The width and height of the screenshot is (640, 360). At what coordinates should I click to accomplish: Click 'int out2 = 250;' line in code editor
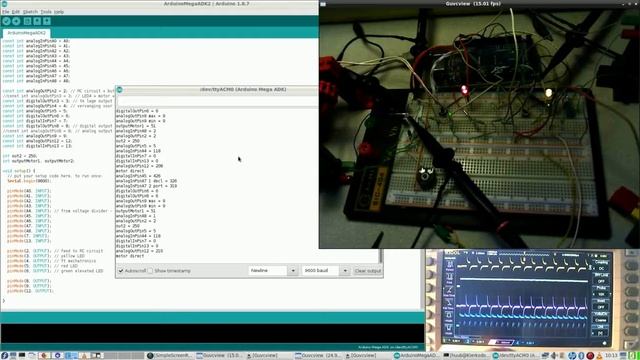click(20, 156)
